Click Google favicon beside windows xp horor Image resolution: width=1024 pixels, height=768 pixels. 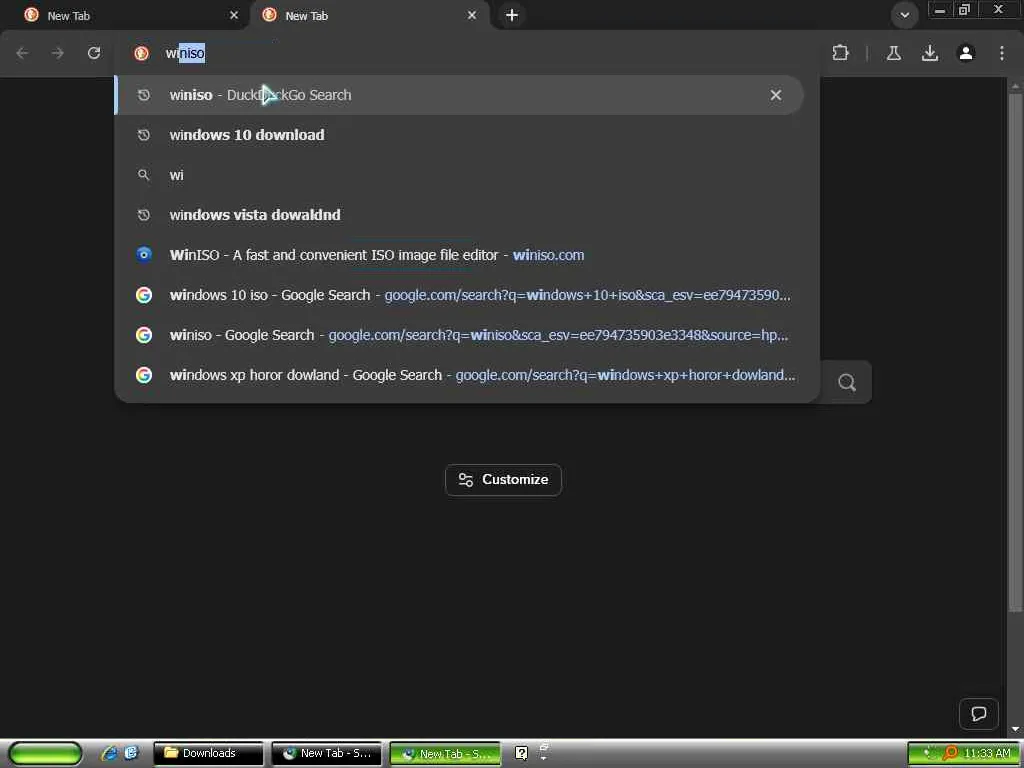[144, 375]
